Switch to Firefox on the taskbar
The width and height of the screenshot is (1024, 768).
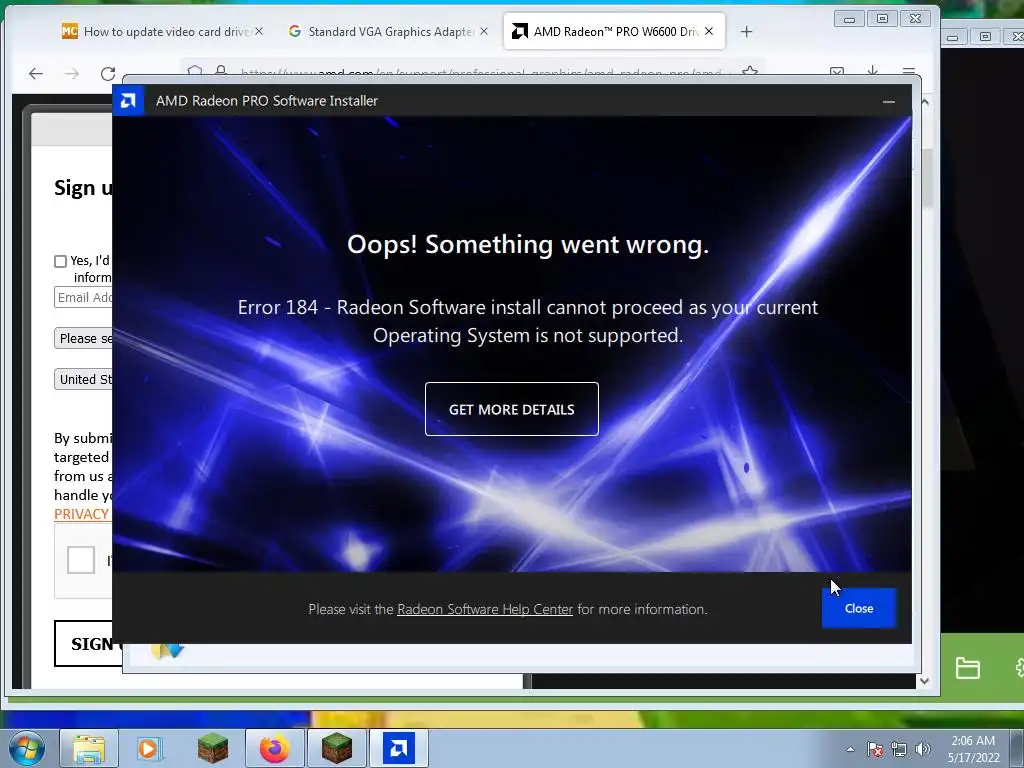tap(274, 748)
